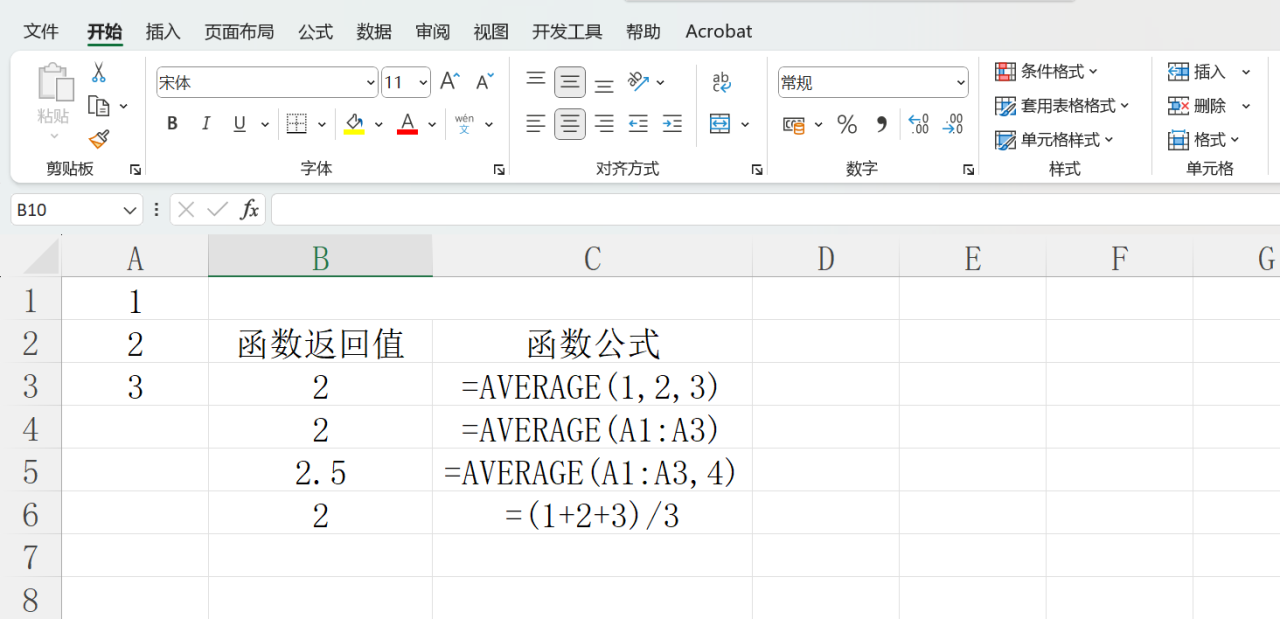The width and height of the screenshot is (1280, 619).
Task: Click the fx insert function icon
Action: tap(249, 210)
